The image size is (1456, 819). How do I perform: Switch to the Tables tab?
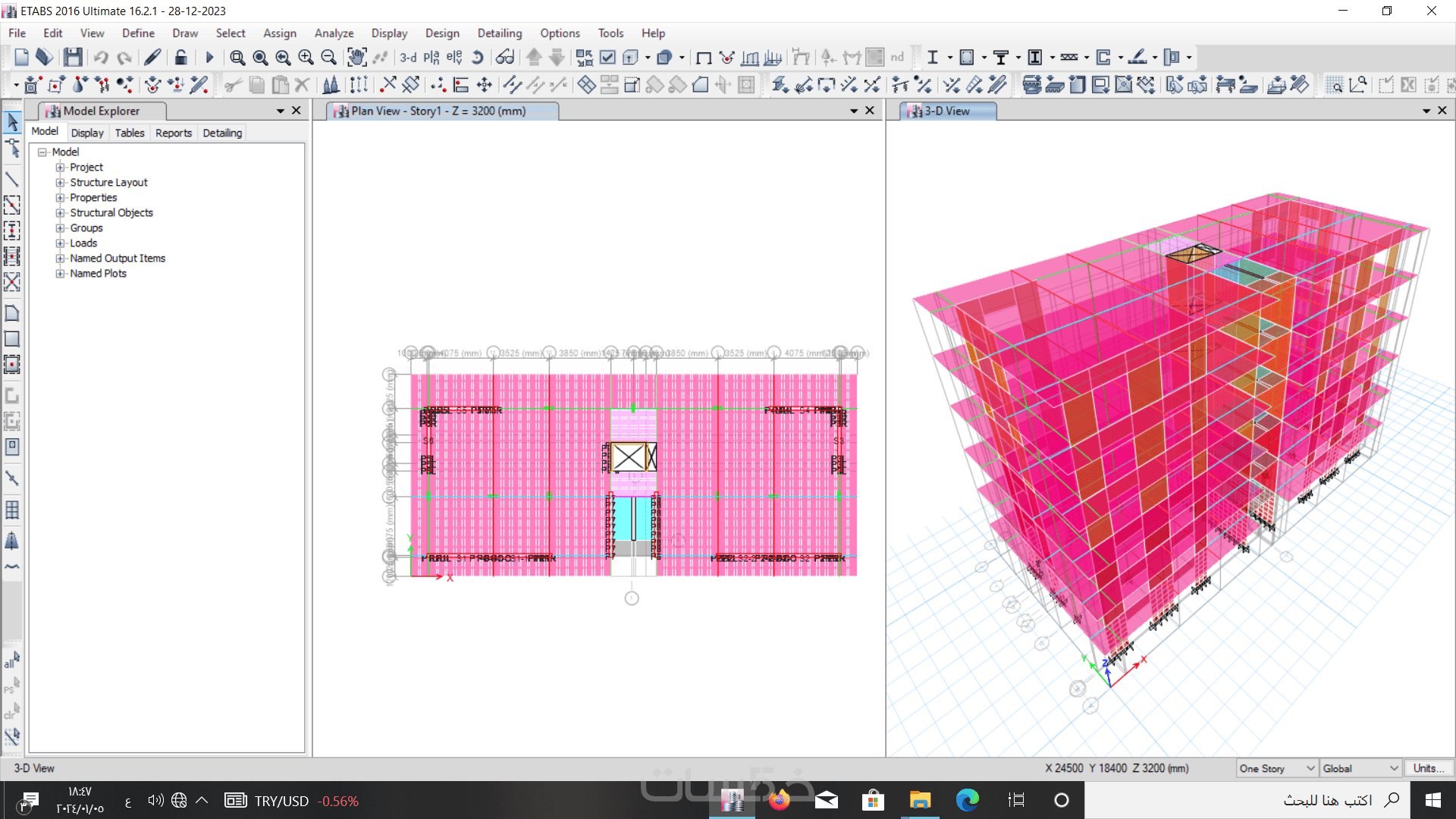point(129,133)
